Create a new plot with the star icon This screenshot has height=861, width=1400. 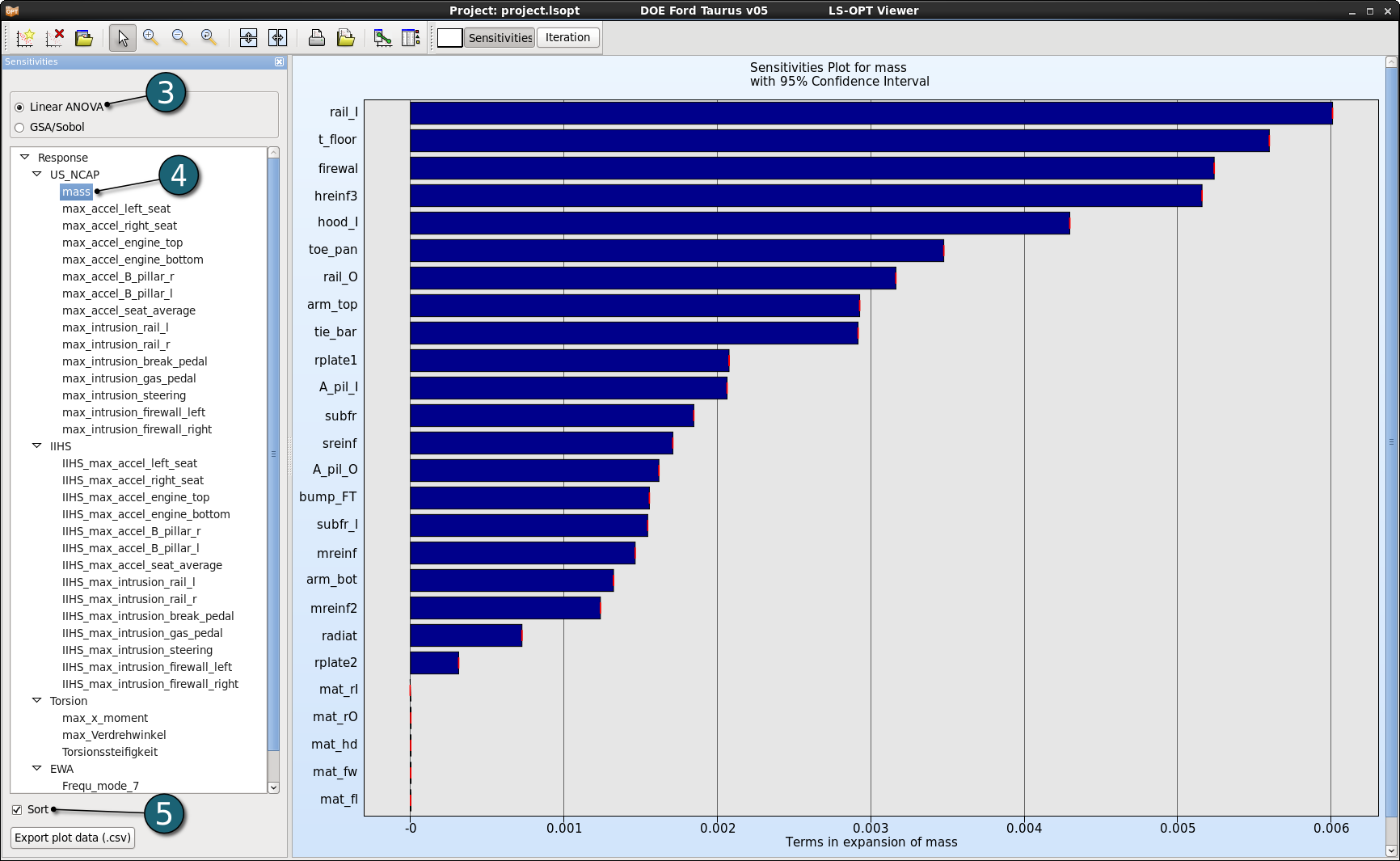tap(26, 37)
